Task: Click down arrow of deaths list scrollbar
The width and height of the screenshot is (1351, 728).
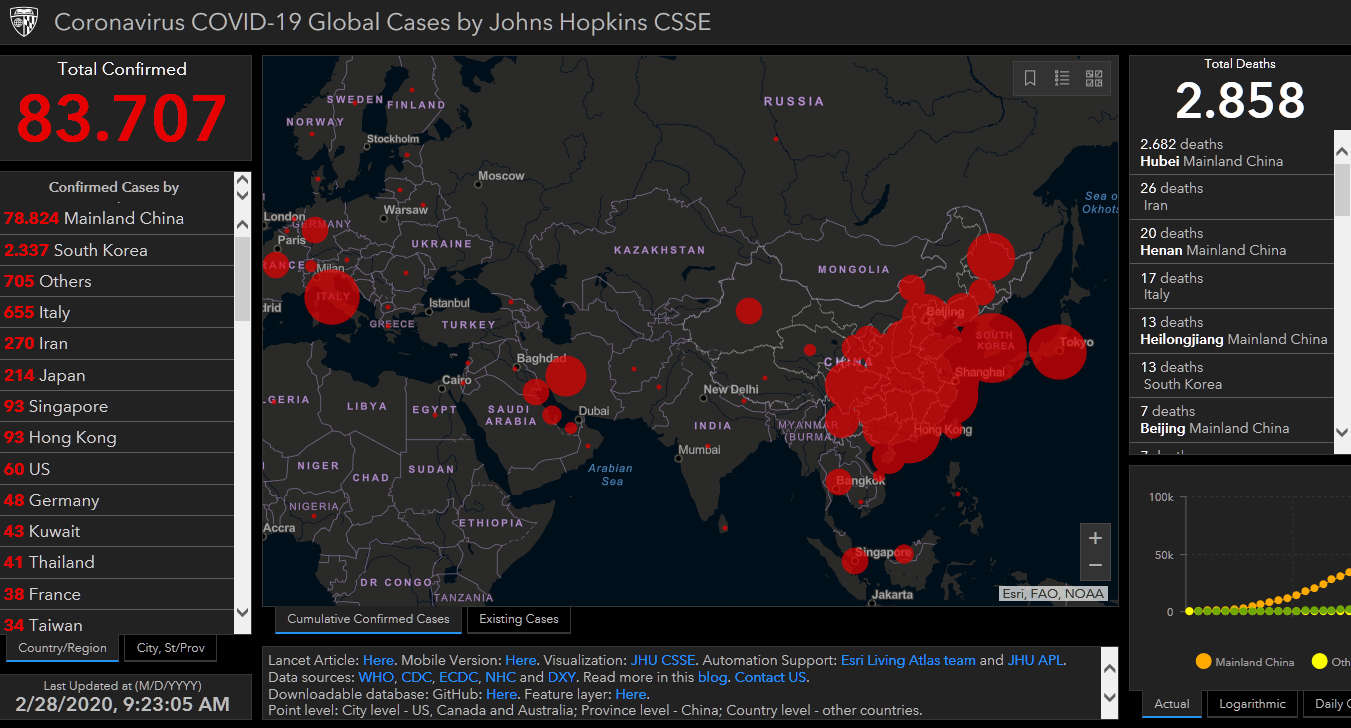Action: [1343, 432]
